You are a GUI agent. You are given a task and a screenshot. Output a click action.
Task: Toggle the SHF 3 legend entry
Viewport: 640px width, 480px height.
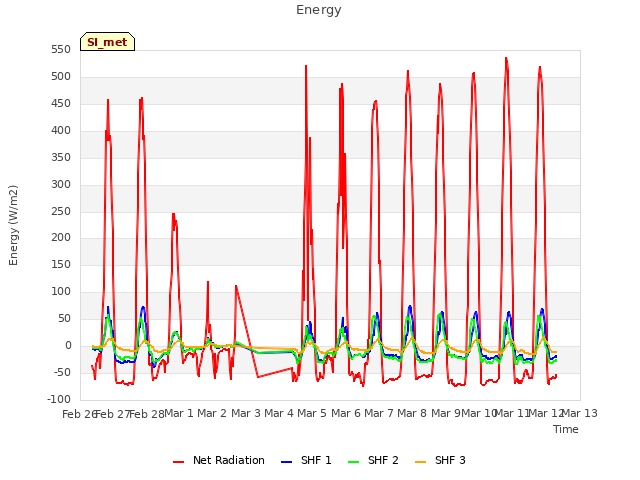440,460
